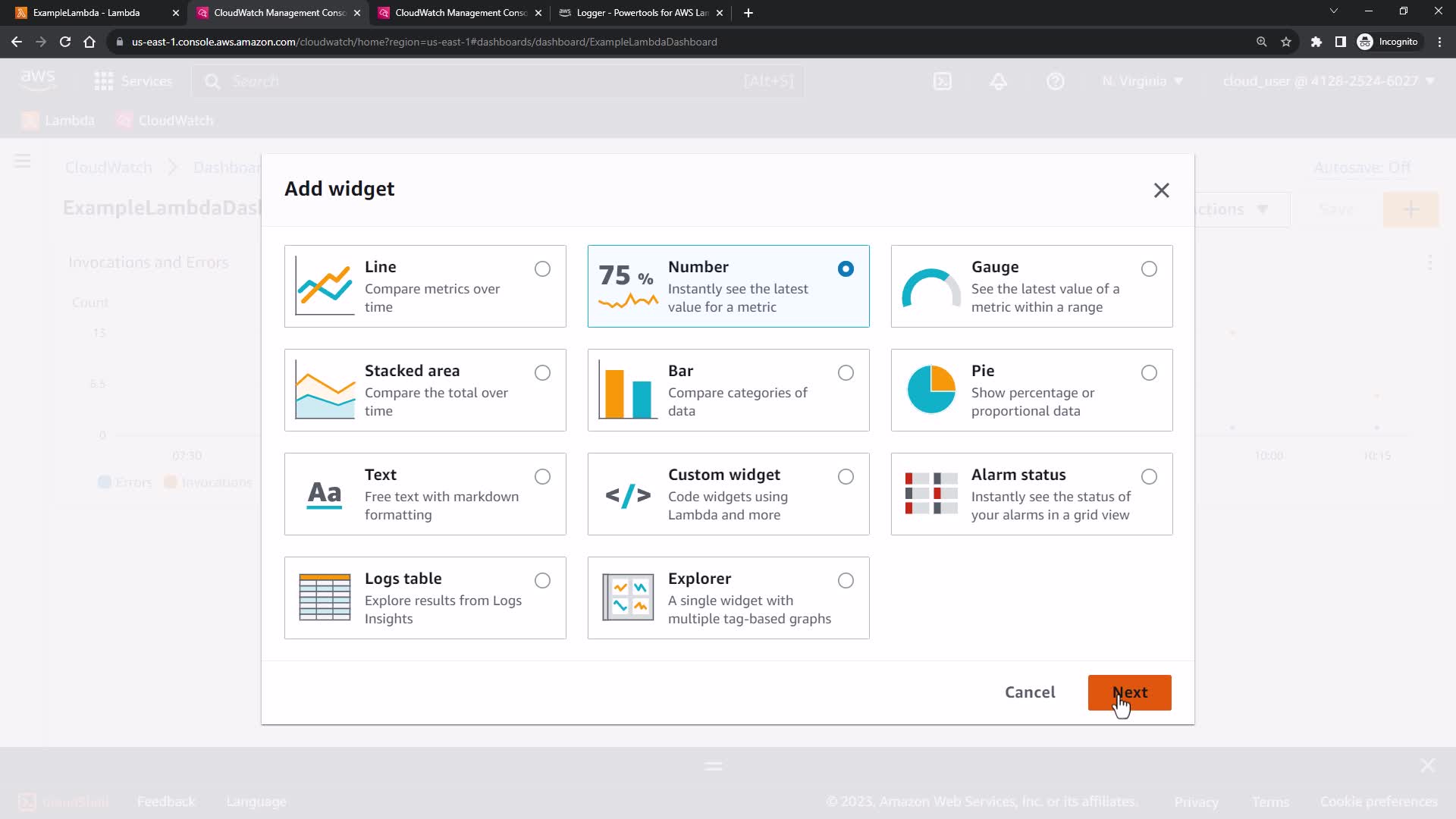Click the Logs table icon
Screen dimensions: 1456x819
point(325,598)
